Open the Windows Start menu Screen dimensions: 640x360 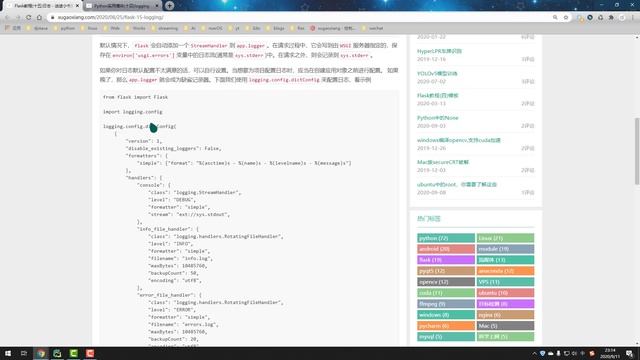pos(8,353)
